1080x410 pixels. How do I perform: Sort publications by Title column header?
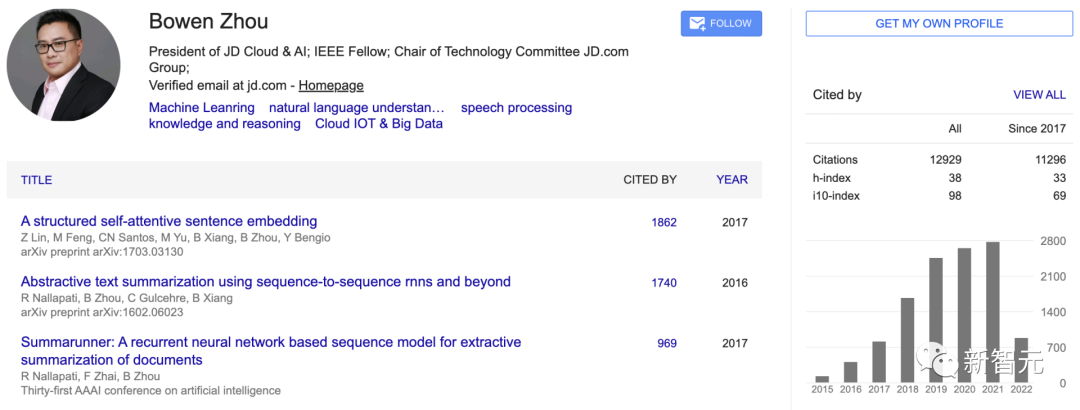tap(36, 180)
